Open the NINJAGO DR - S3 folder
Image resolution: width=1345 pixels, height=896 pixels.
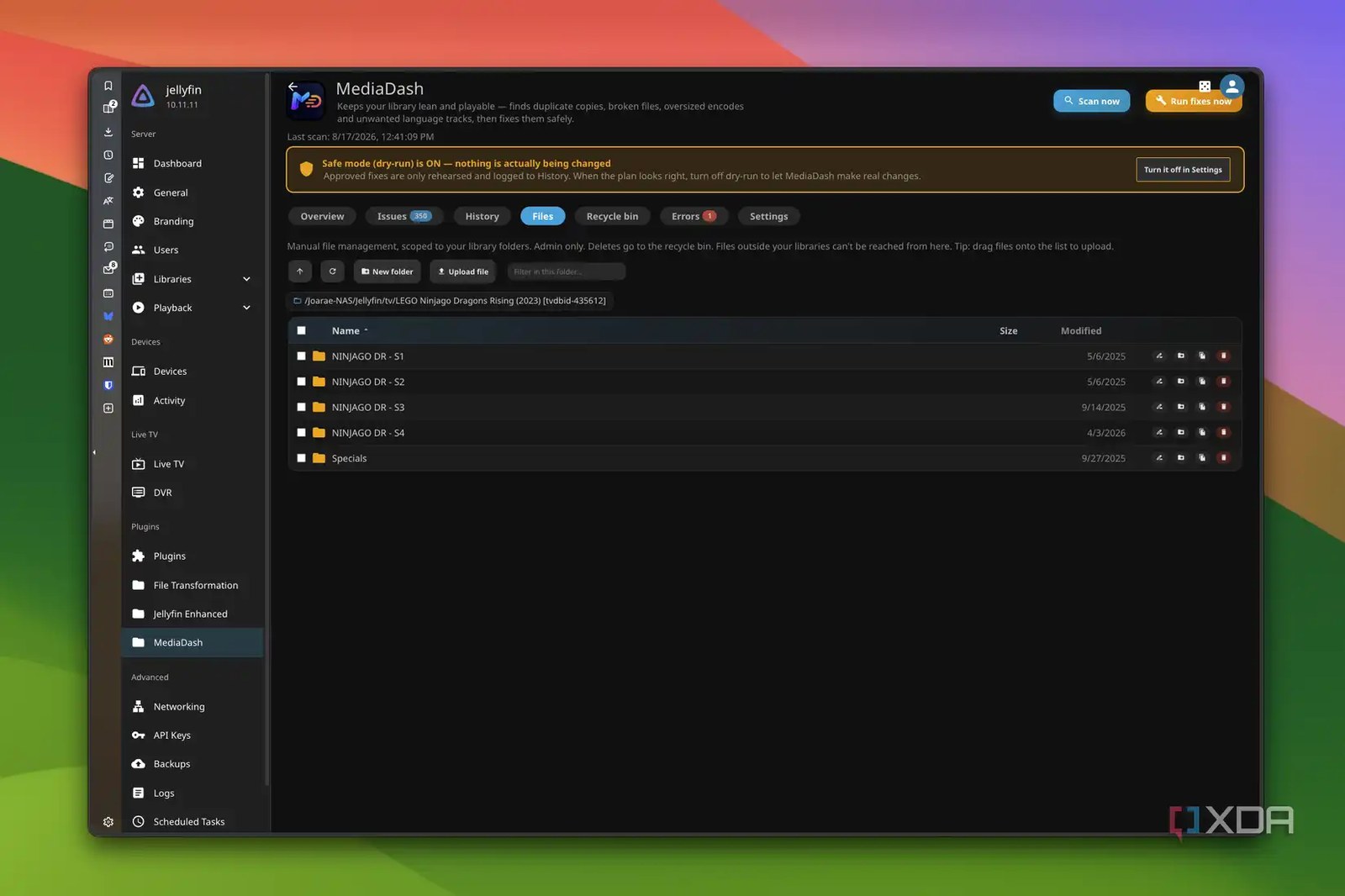(764, 407)
